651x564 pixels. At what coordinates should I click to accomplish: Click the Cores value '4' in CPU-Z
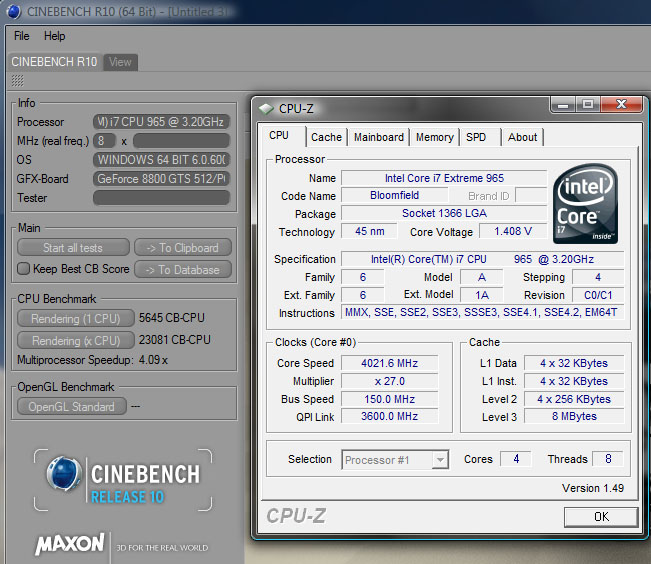[516, 459]
